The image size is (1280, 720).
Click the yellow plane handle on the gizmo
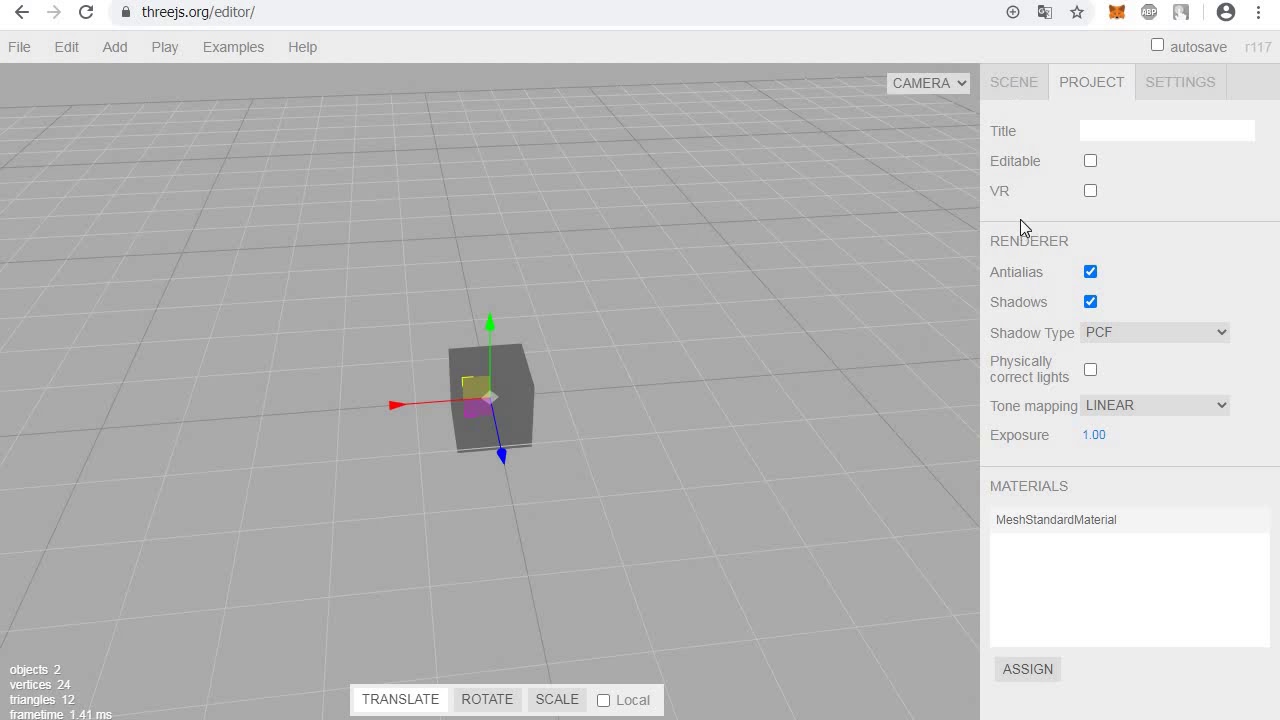coord(475,385)
